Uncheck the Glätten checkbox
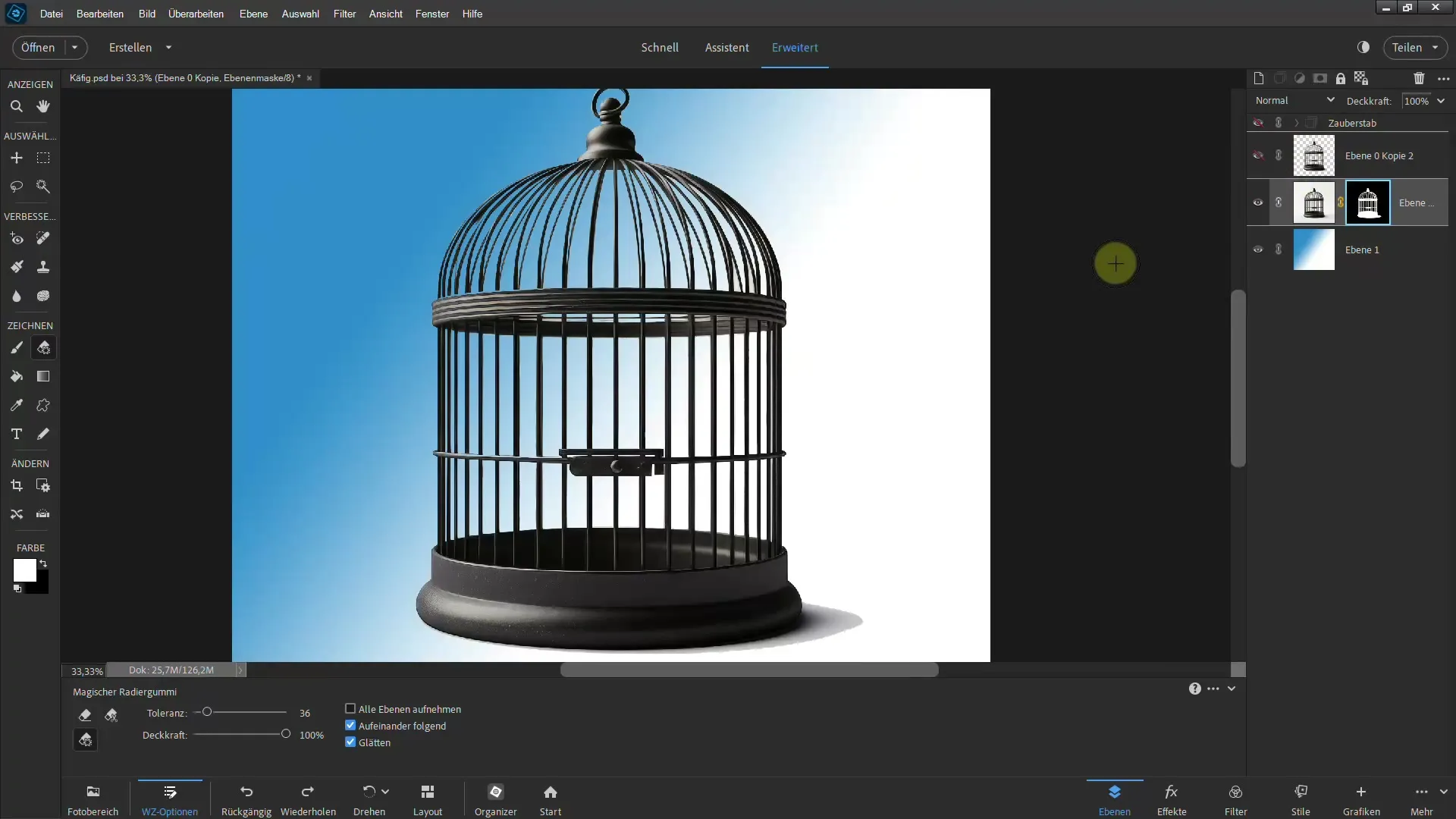This screenshot has height=819, width=1456. coord(350,742)
